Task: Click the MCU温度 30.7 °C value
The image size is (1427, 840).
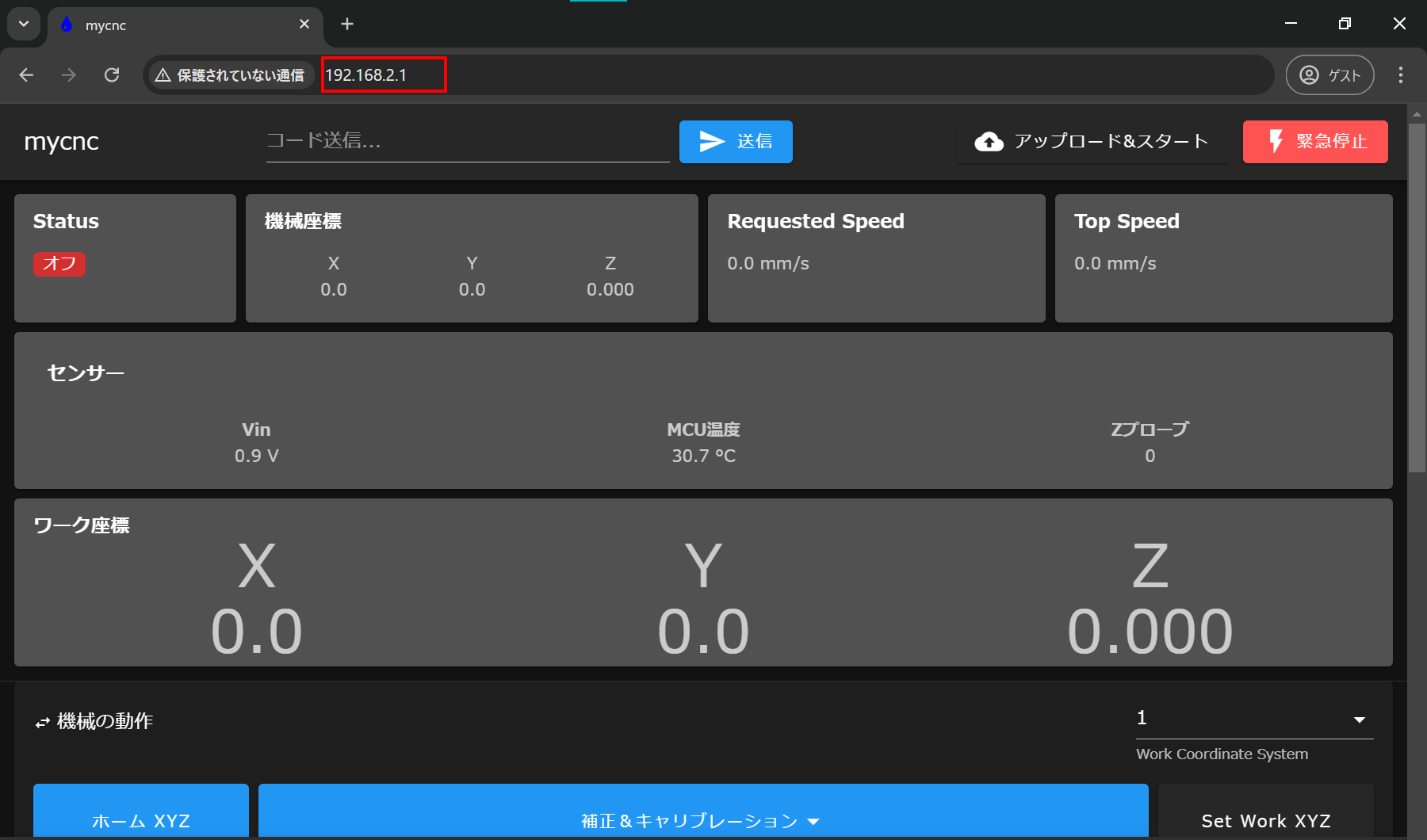Action: coord(703,456)
